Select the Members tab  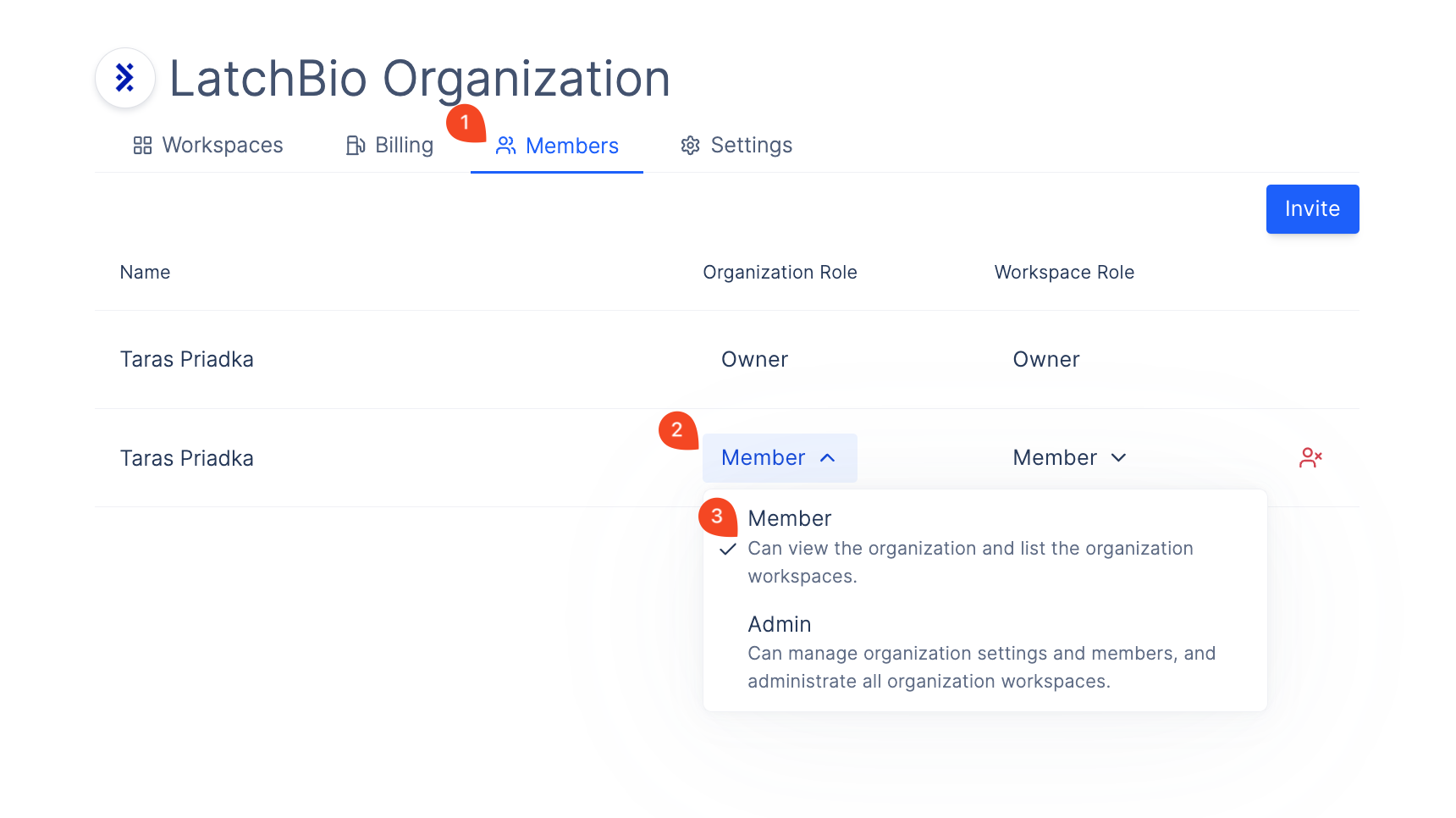point(557,146)
